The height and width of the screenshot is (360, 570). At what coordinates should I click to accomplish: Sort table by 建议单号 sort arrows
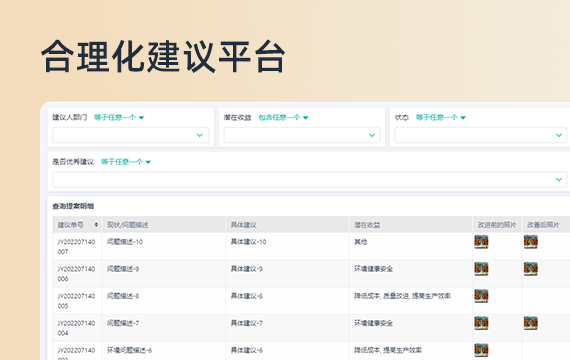pyautogui.click(x=96, y=225)
